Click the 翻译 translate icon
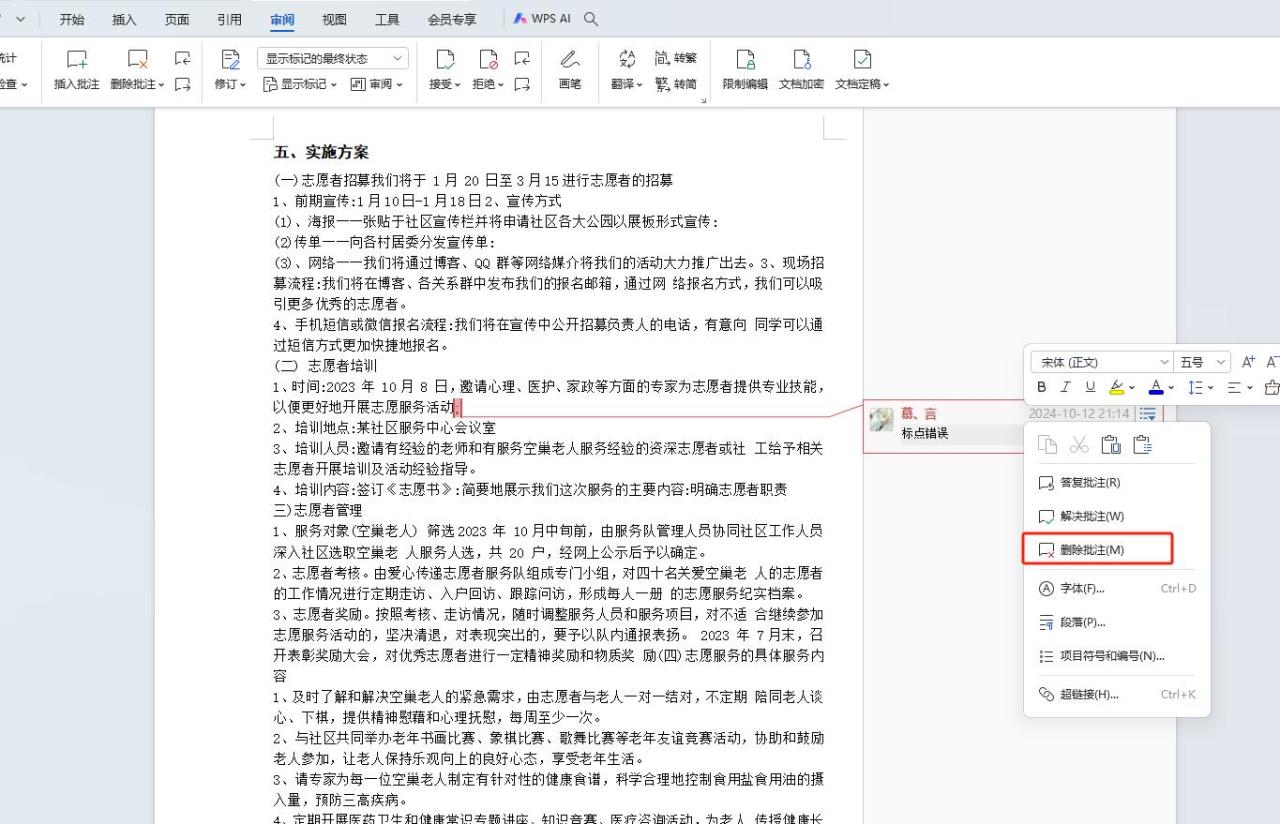This screenshot has width=1280, height=824. 627,61
